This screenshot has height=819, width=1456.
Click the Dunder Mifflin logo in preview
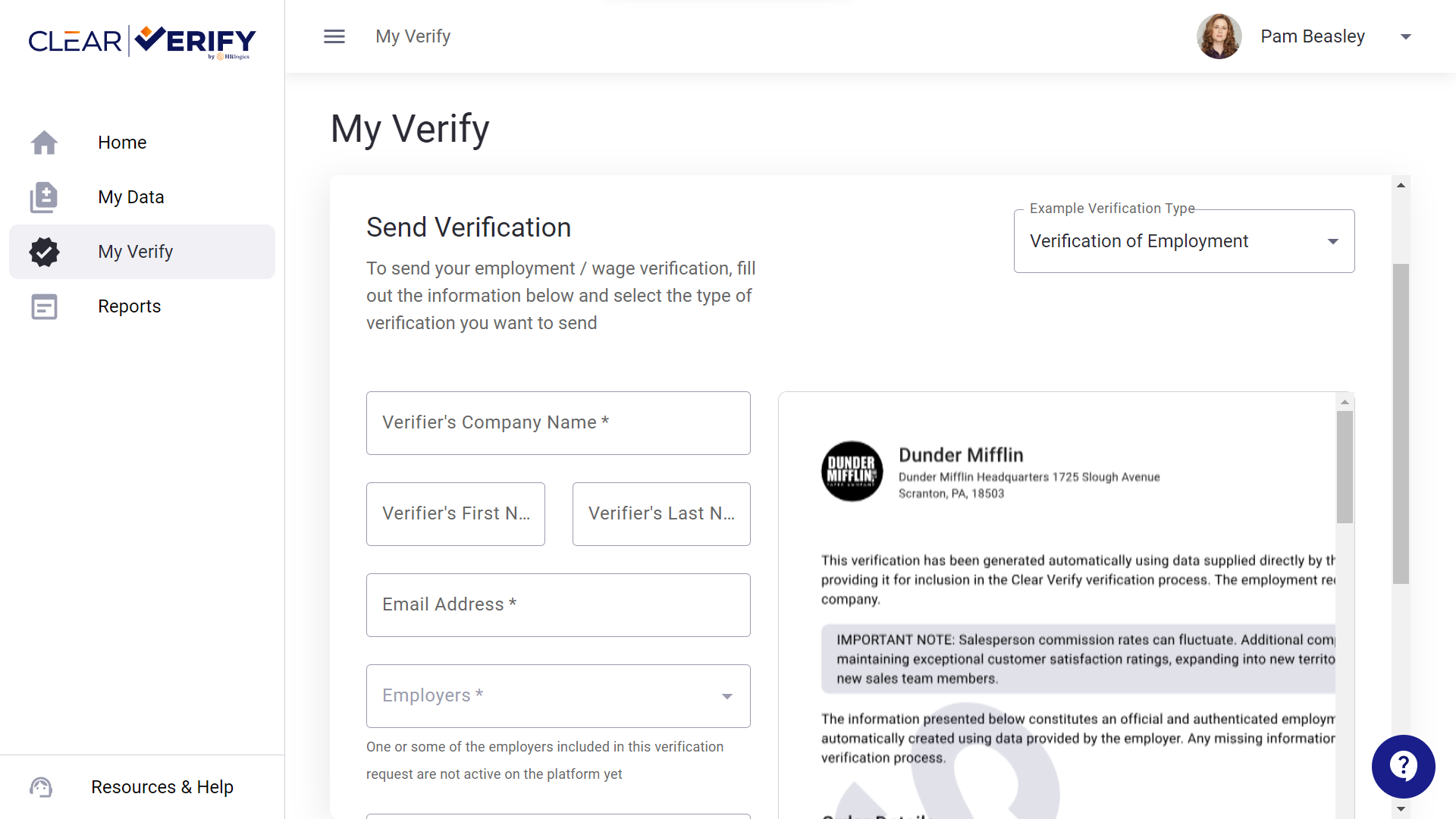point(852,471)
